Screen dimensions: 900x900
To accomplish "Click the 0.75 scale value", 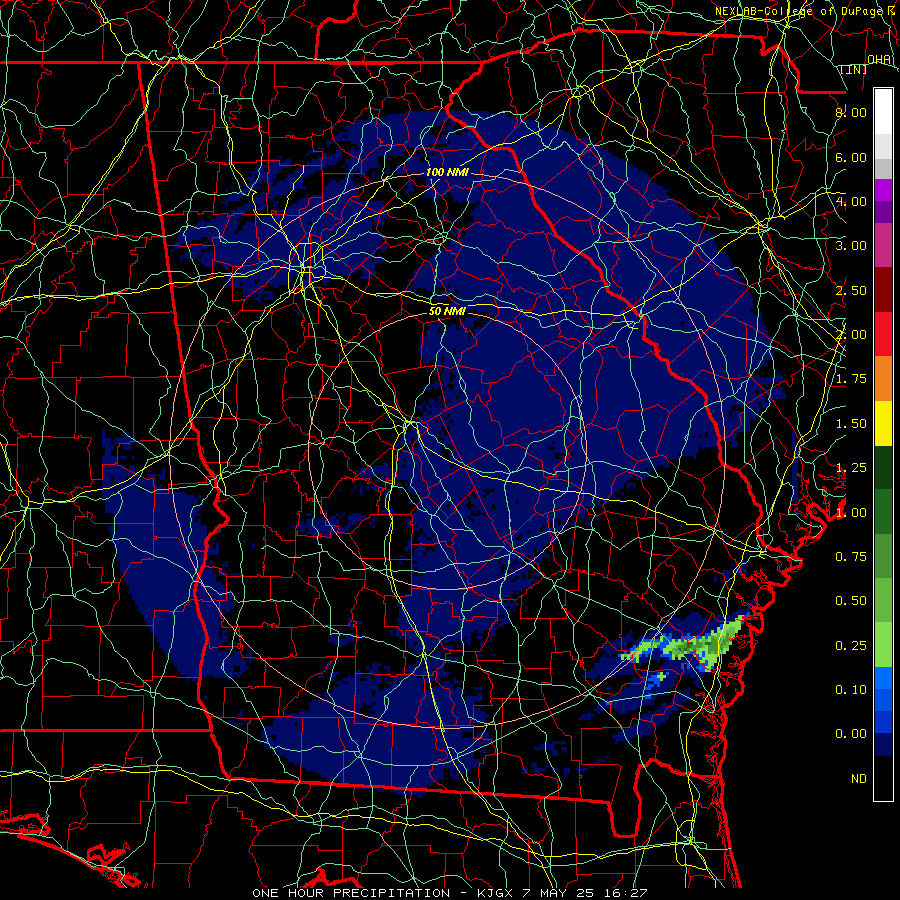I will click(x=851, y=557).
